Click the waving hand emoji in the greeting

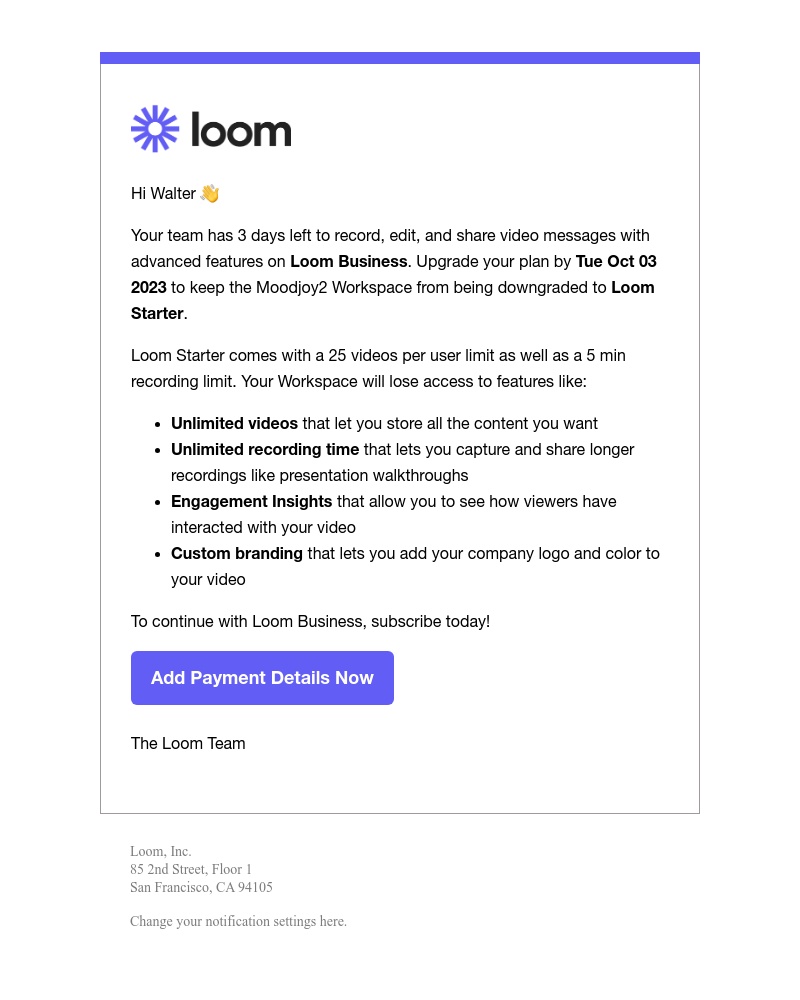click(209, 193)
